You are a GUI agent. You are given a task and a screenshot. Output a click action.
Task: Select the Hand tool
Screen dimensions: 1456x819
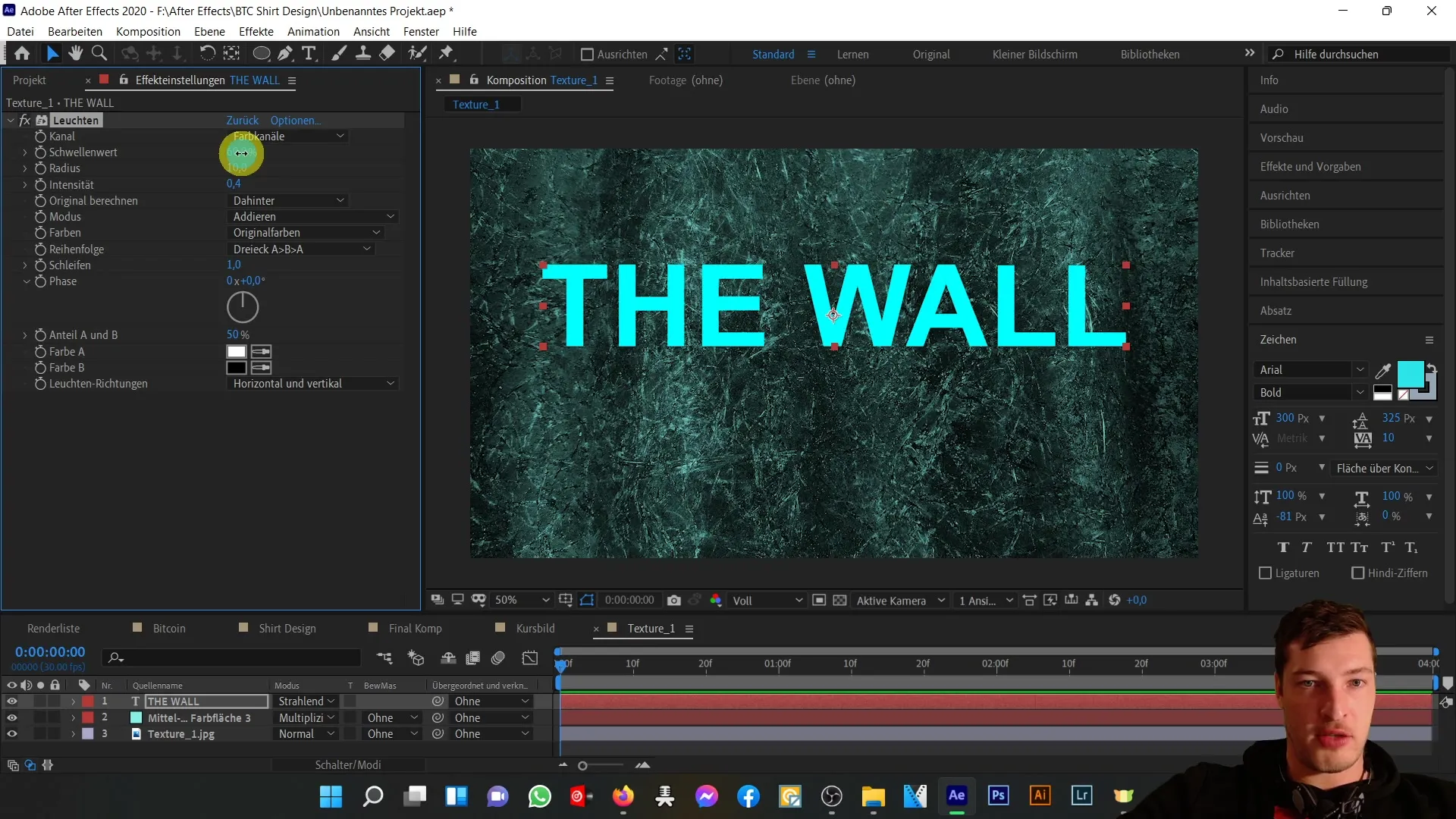coord(75,53)
